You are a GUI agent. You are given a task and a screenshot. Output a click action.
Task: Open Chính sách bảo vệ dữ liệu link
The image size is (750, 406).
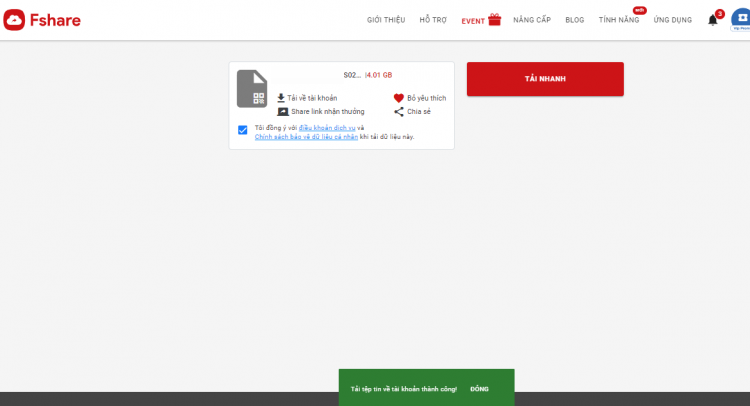(306, 137)
